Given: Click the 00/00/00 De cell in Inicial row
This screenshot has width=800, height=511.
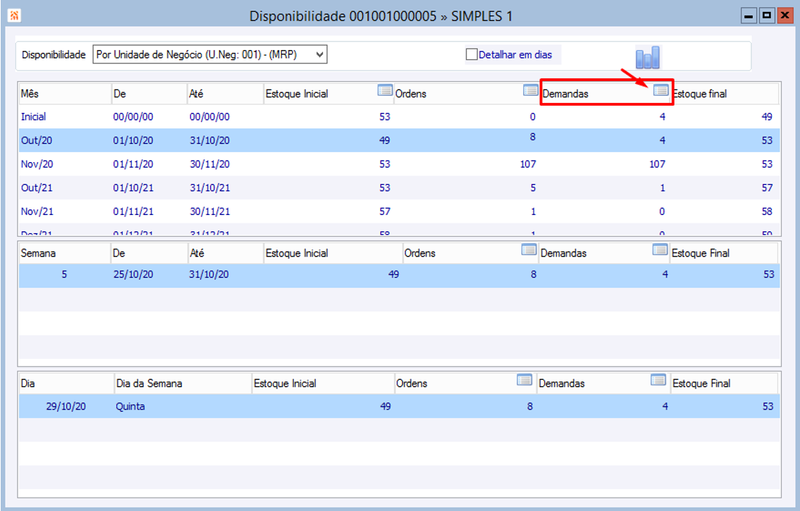Looking at the screenshot, I should [133, 117].
